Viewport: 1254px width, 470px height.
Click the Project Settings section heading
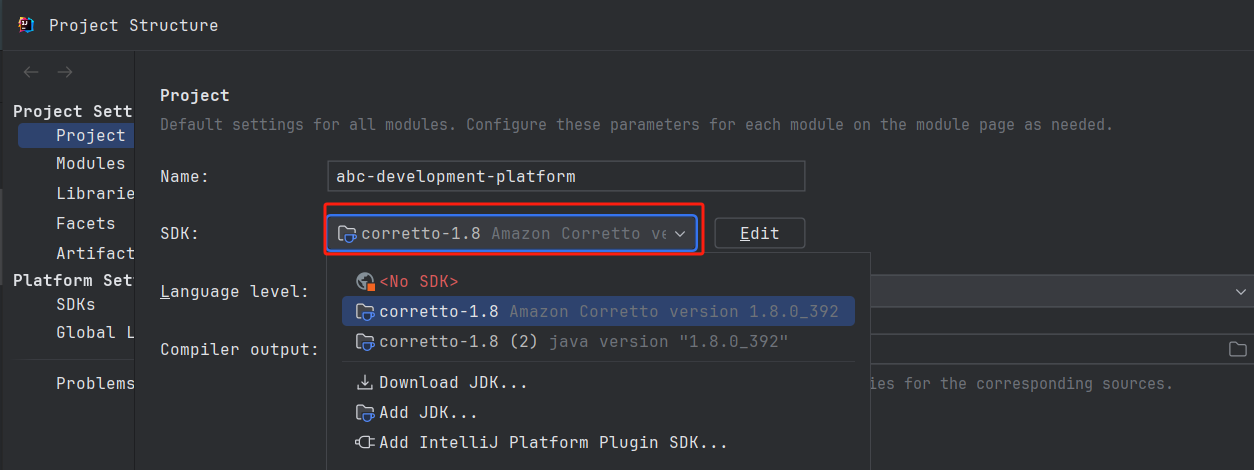(x=73, y=111)
